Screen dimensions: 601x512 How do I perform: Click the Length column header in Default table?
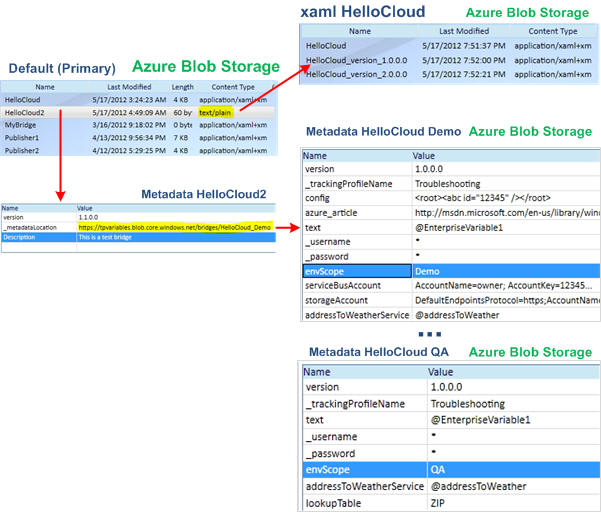point(182,87)
